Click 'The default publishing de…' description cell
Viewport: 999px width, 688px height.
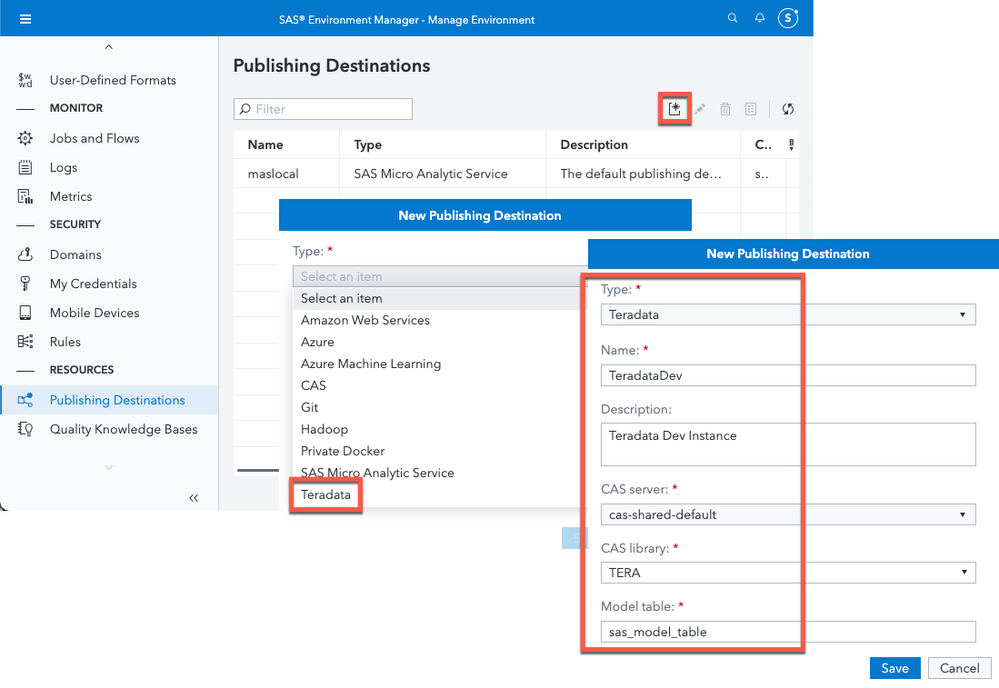[x=641, y=174]
